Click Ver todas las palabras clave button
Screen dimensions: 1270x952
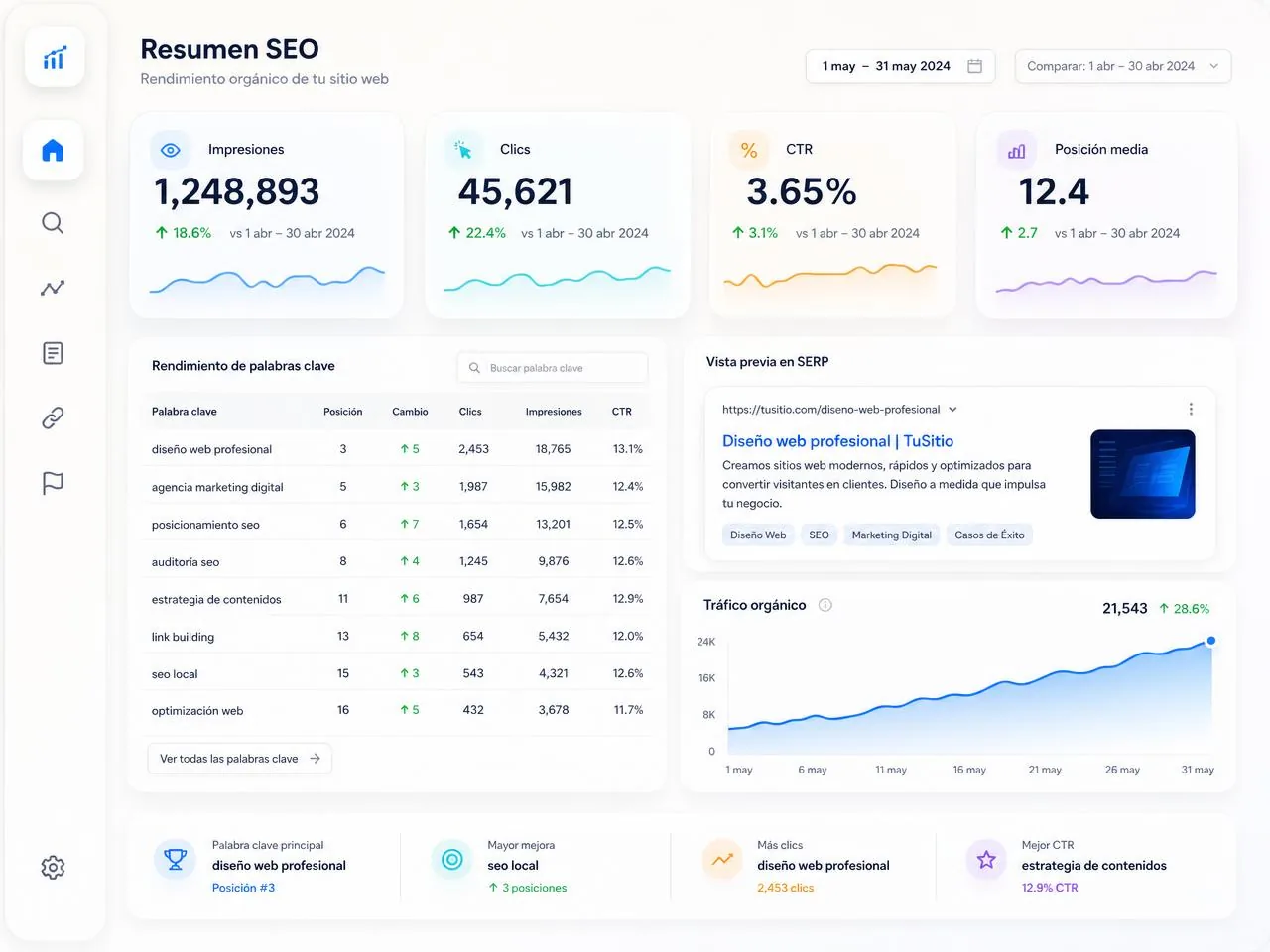click(x=239, y=759)
